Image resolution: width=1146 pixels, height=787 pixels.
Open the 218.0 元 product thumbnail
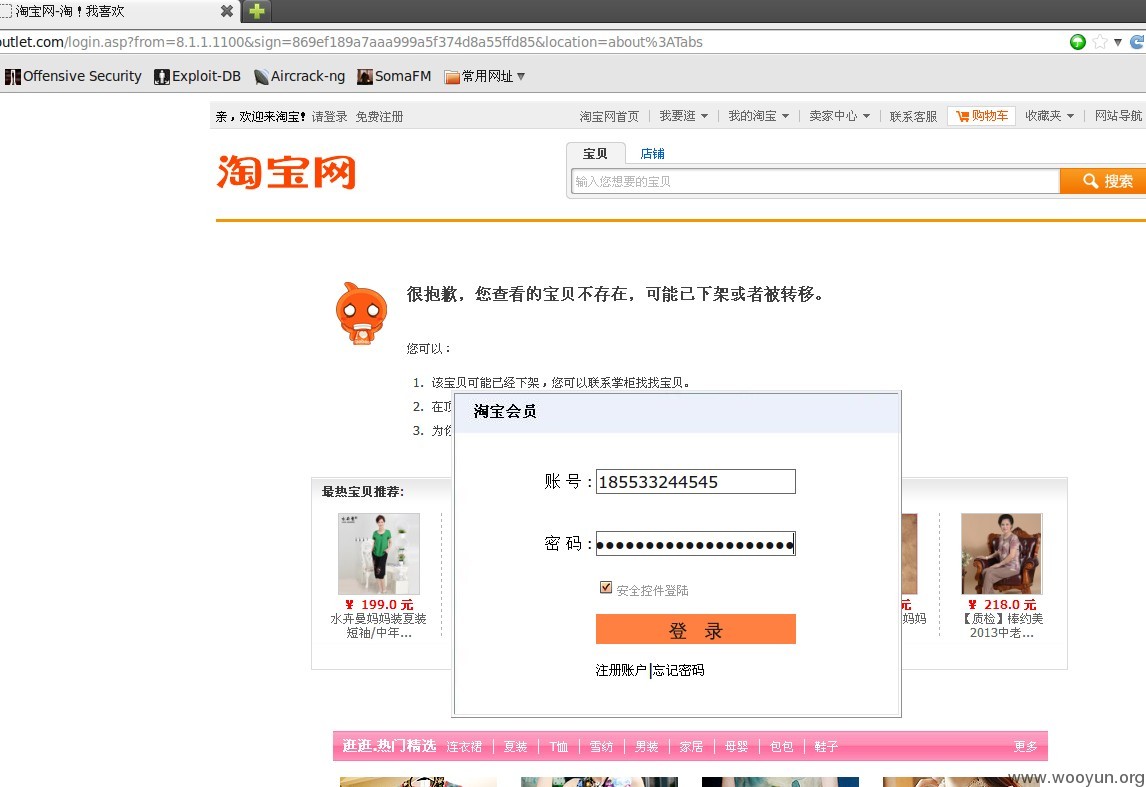(x=1001, y=553)
